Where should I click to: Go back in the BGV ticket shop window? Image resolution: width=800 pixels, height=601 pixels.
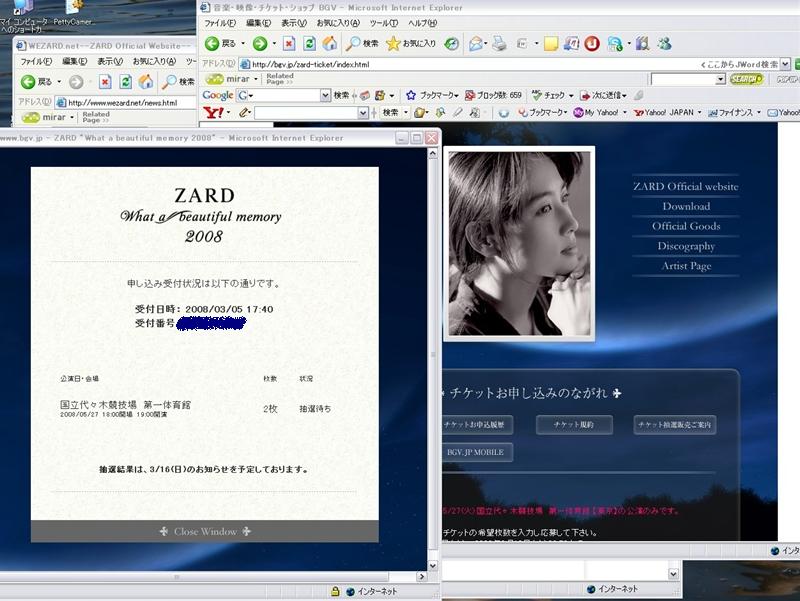(220, 44)
